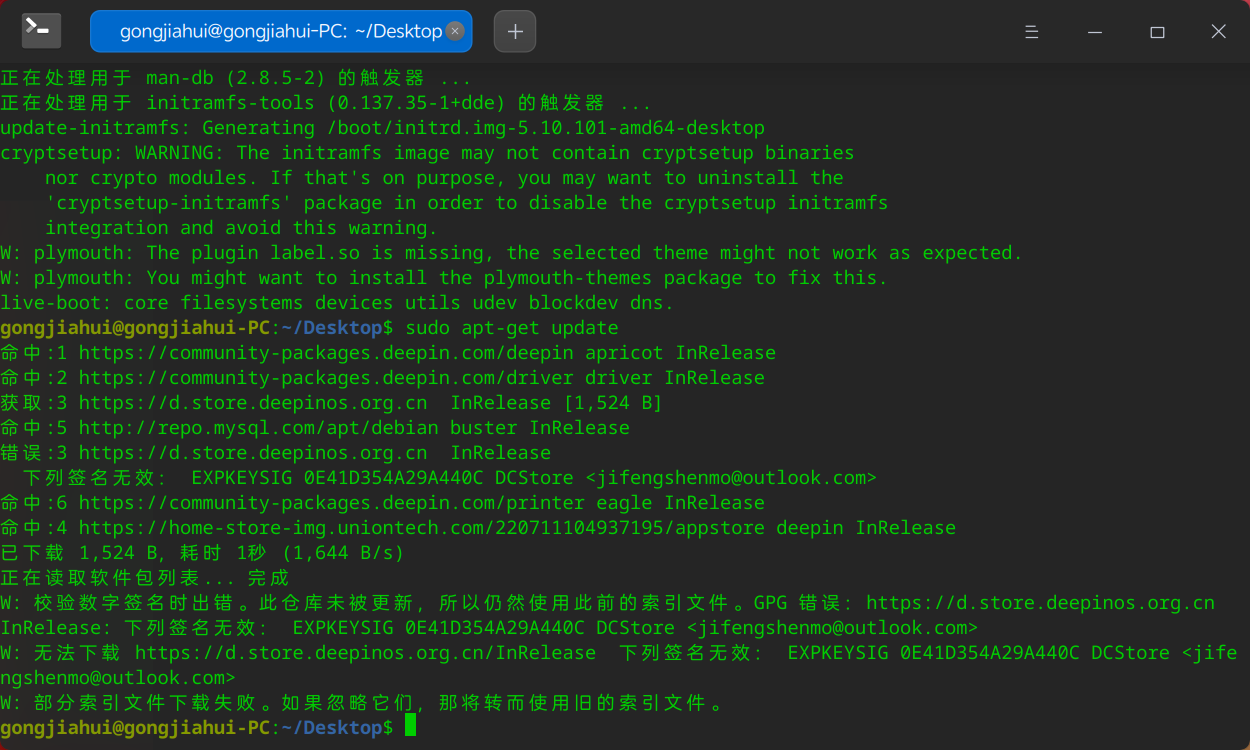Image resolution: width=1250 pixels, height=750 pixels.
Task: Open a new tab via the plus icon
Action: [513, 31]
